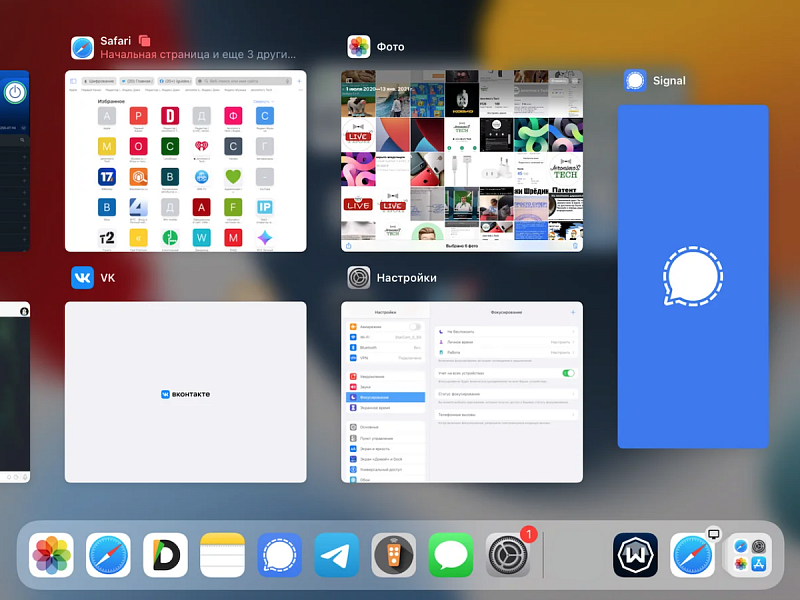Launch Signal from the dock
This screenshot has width=800, height=600.
(280, 554)
